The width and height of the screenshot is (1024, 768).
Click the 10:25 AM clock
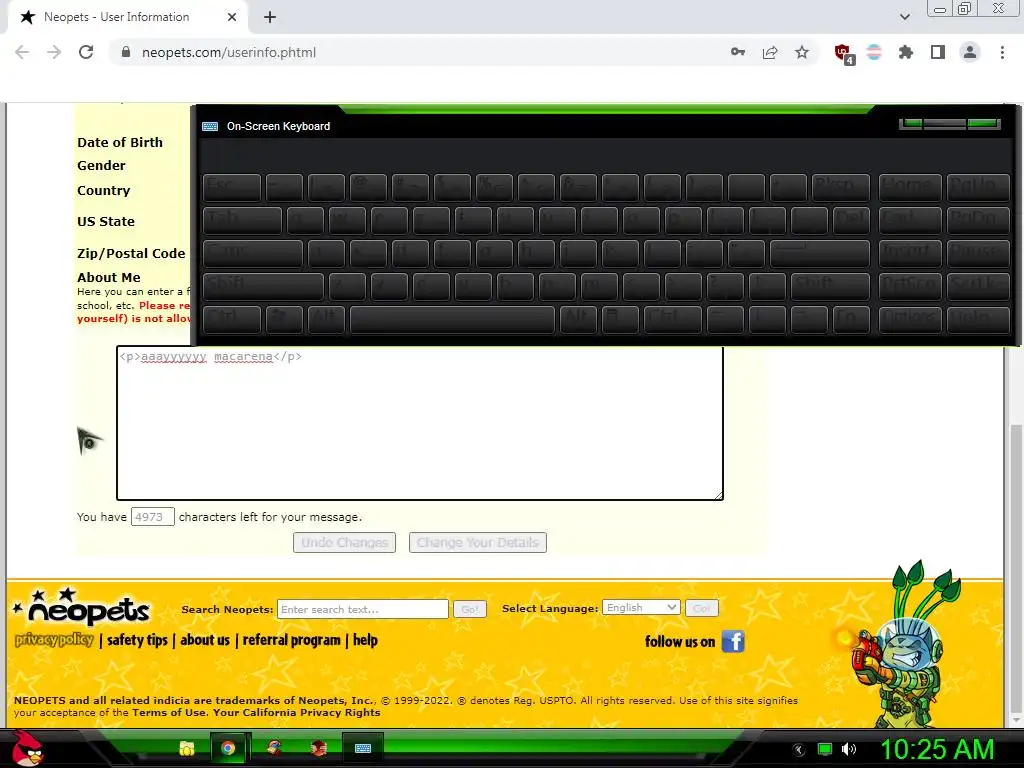coord(938,750)
